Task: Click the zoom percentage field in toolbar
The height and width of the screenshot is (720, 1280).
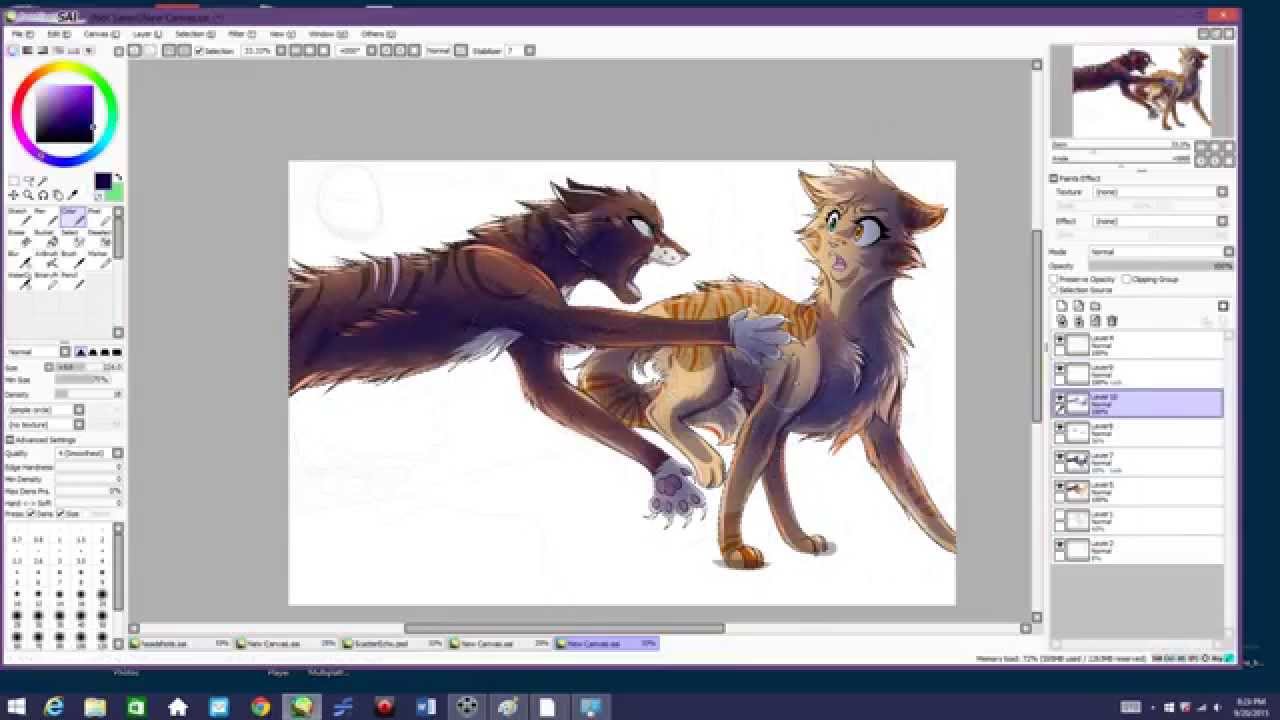Action: click(x=257, y=51)
